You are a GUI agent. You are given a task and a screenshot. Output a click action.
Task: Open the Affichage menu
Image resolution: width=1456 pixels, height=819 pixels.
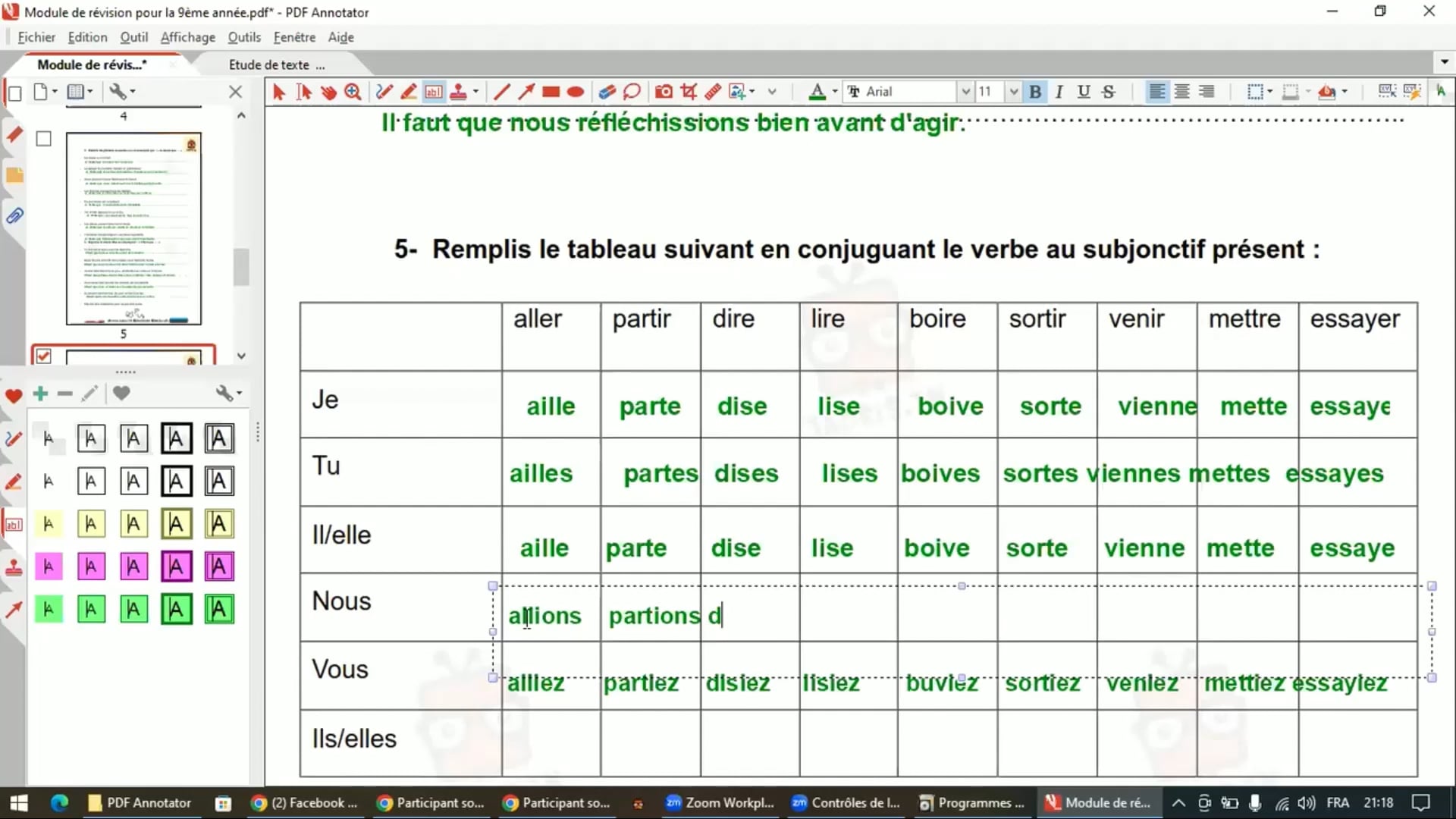click(187, 37)
